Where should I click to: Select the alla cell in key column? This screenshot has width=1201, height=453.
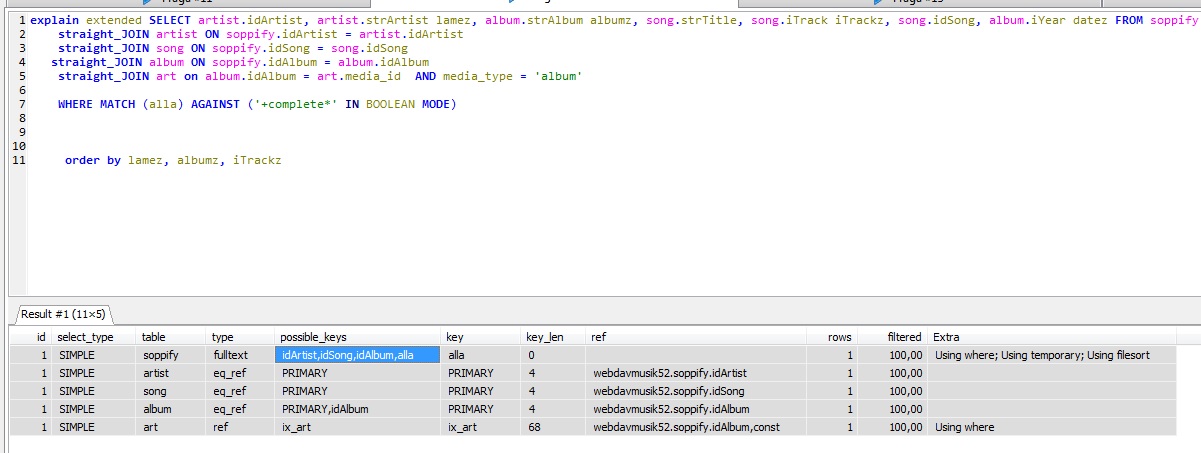(480, 355)
